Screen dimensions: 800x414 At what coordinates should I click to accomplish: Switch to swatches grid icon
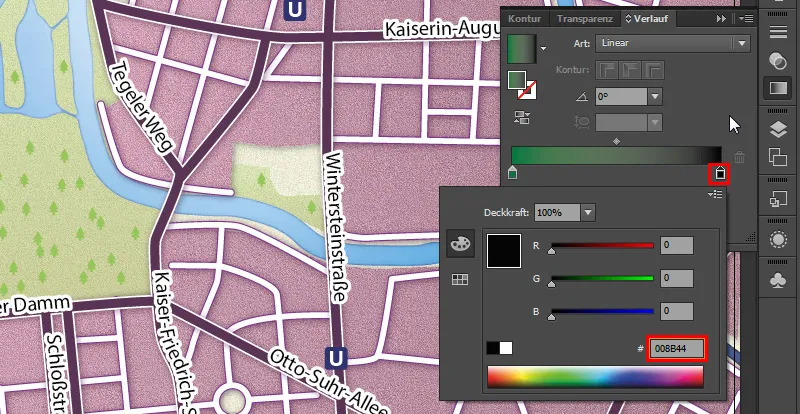pyautogui.click(x=460, y=279)
